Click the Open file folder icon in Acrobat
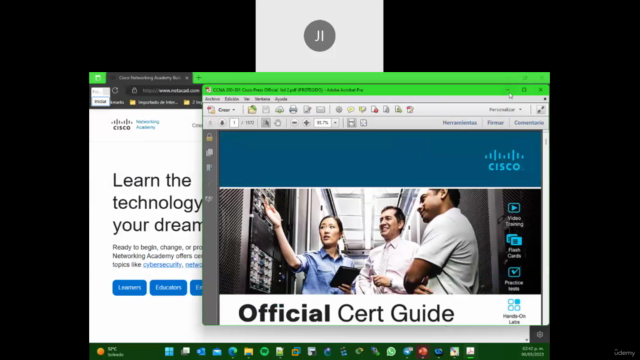This screenshot has width=640, height=360. [x=252, y=109]
